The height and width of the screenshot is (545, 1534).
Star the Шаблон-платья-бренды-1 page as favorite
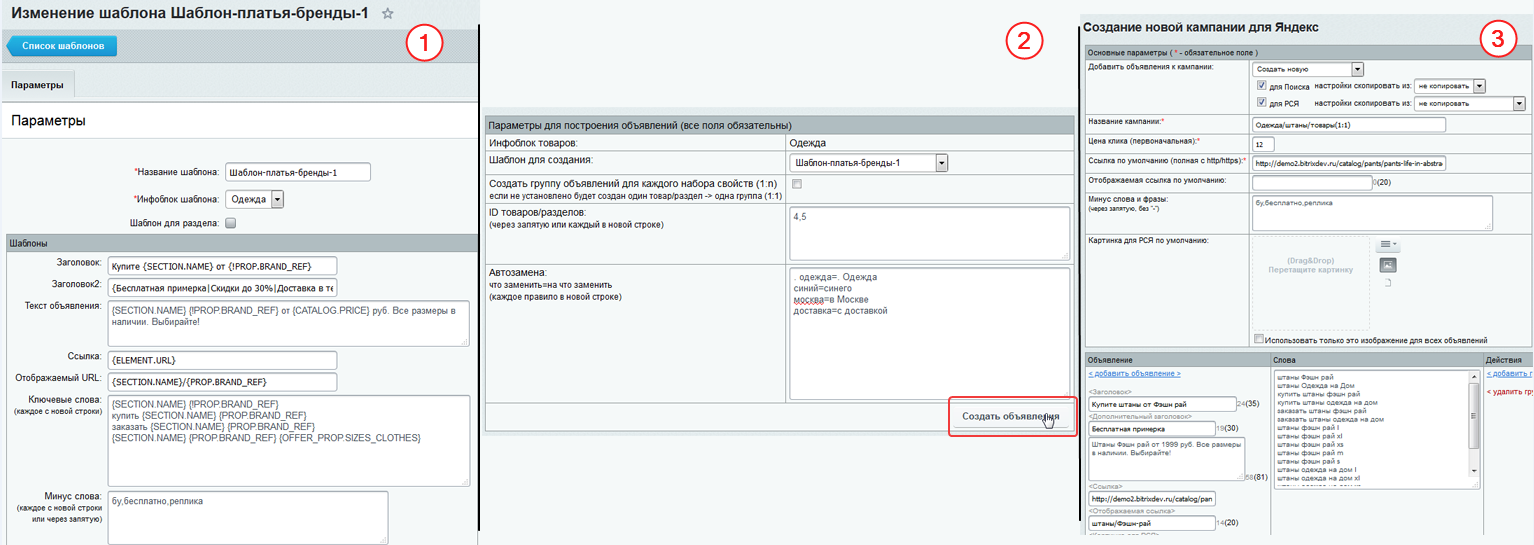(388, 14)
